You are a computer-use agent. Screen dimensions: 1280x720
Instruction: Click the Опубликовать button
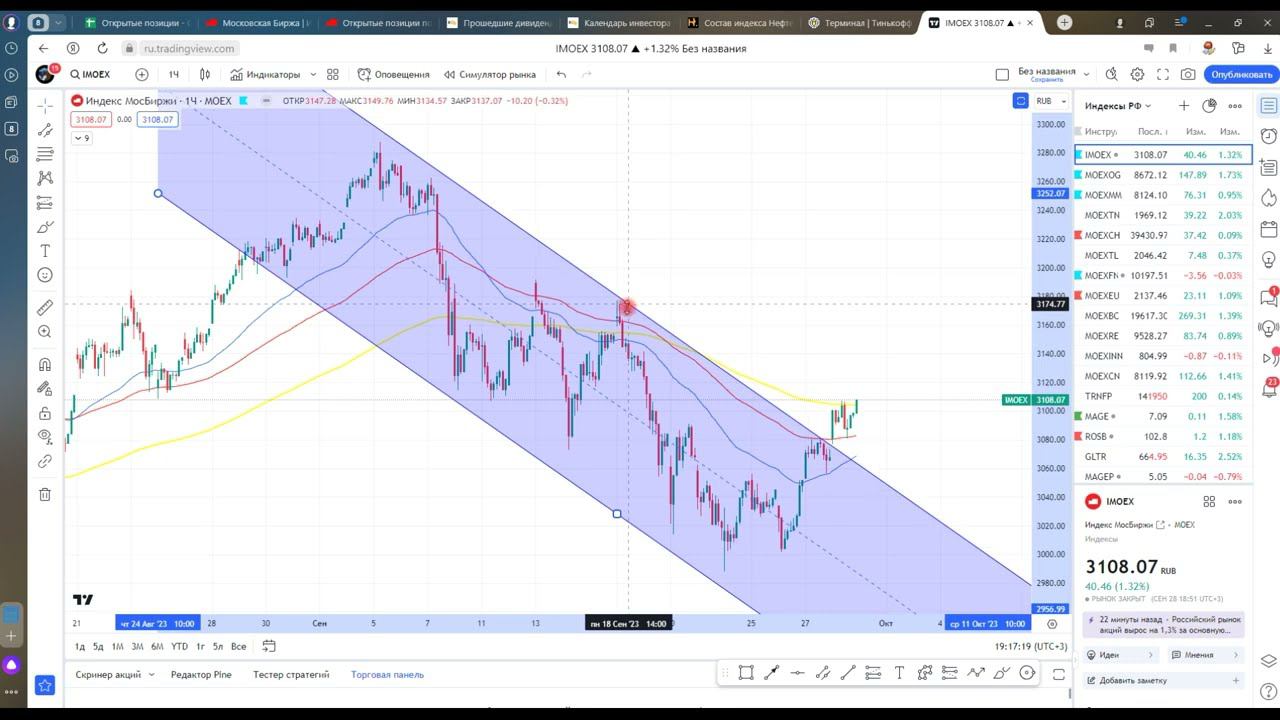point(1242,74)
